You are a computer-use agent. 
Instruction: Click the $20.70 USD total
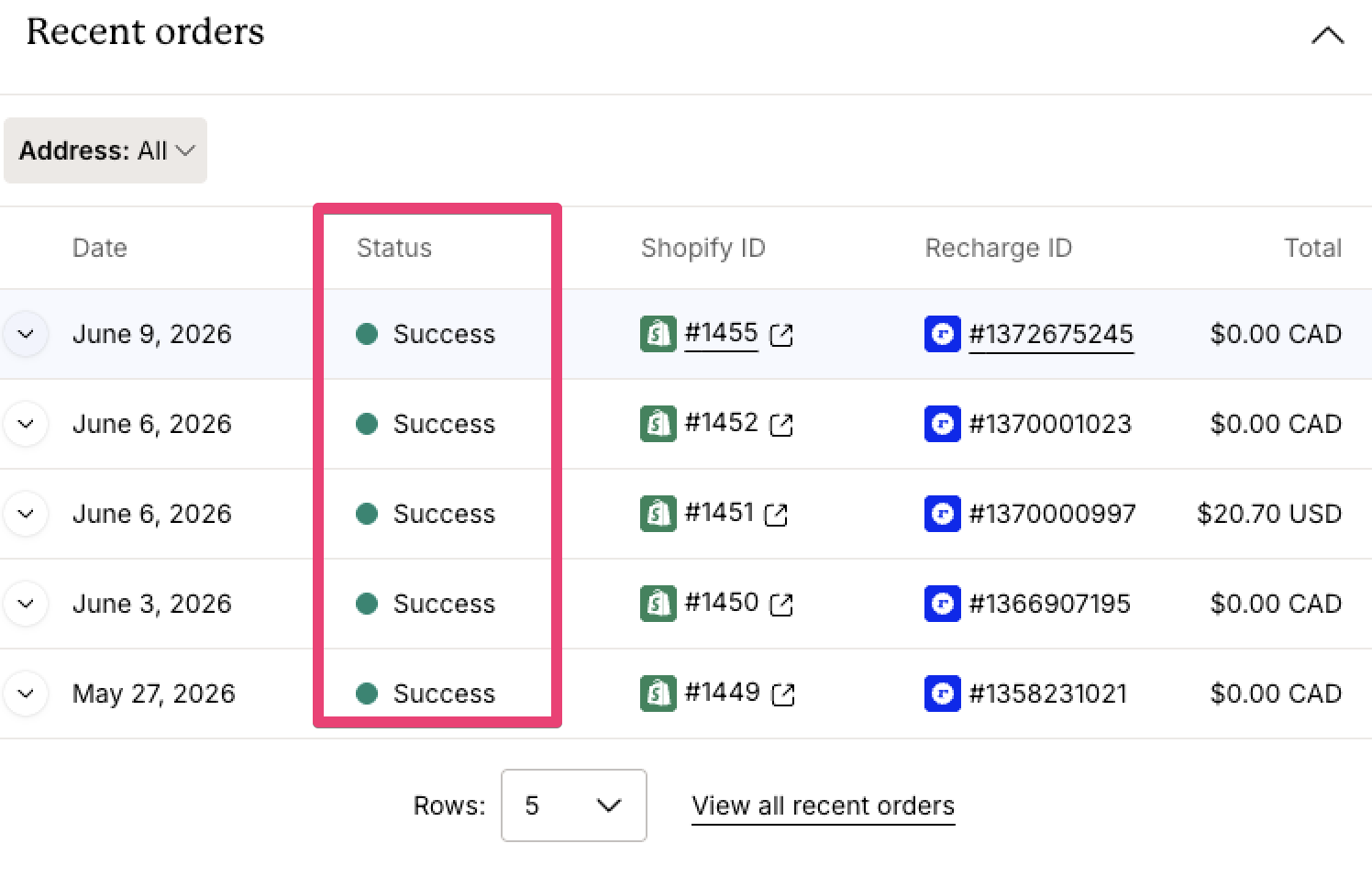click(1269, 514)
